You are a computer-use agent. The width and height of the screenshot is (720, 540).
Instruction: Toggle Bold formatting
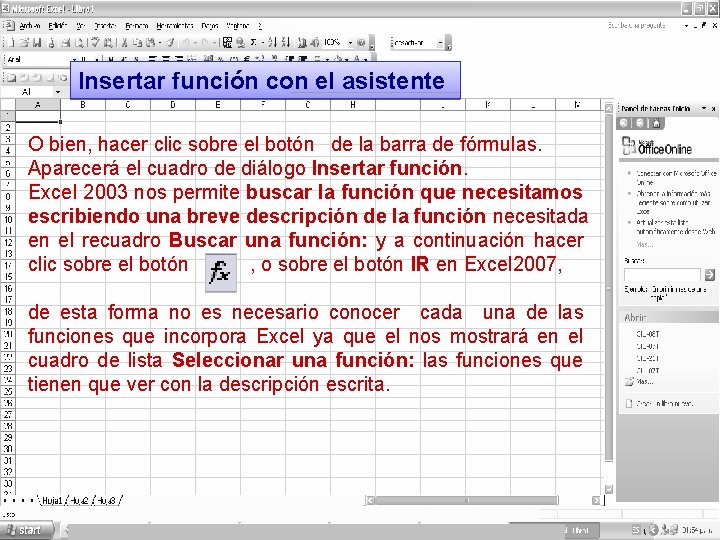(111, 59)
